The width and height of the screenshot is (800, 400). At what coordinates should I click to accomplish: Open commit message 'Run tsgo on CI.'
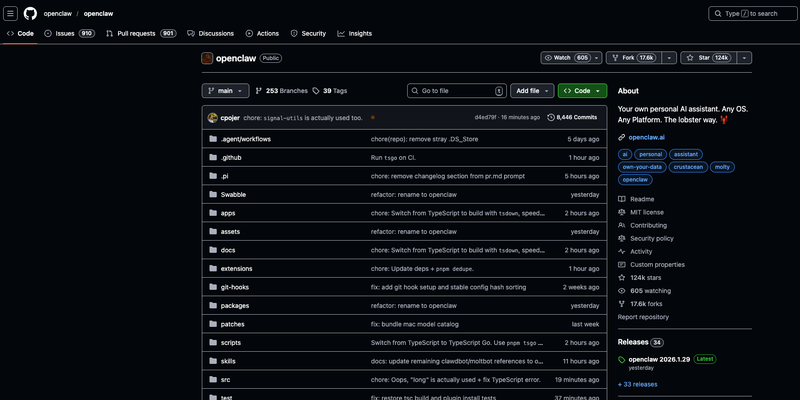coord(393,158)
